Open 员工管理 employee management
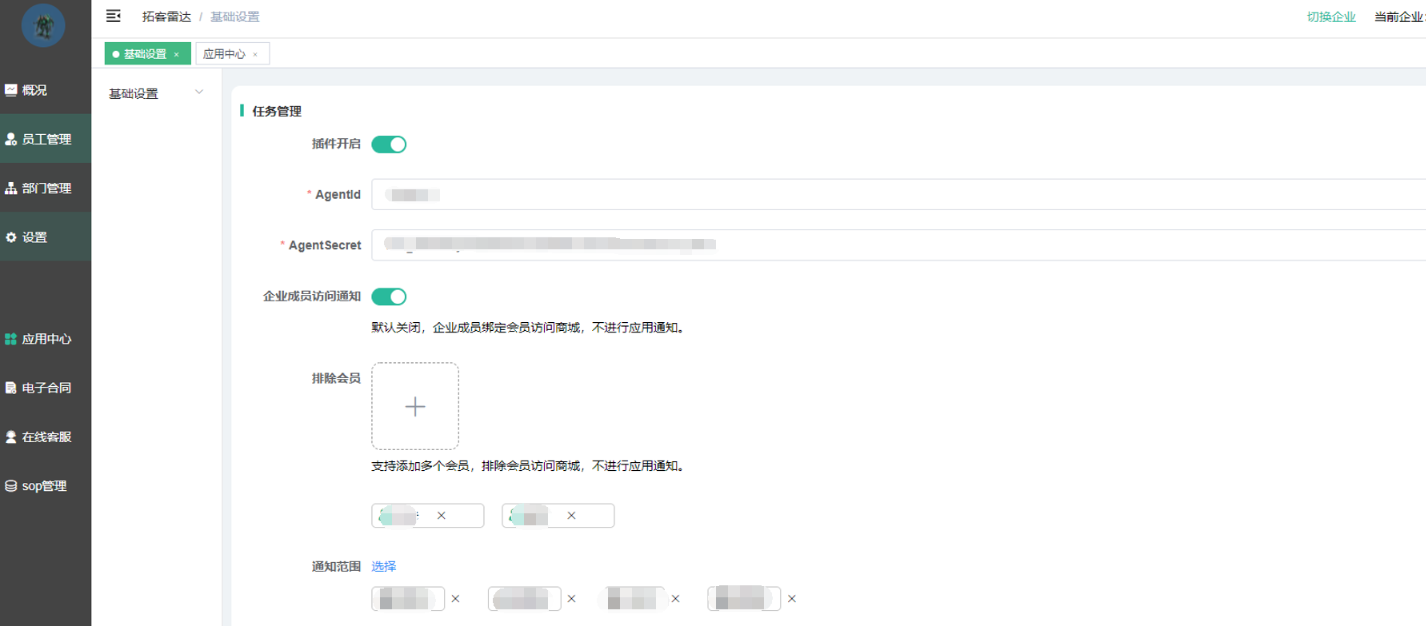The image size is (1426, 626). point(46,139)
